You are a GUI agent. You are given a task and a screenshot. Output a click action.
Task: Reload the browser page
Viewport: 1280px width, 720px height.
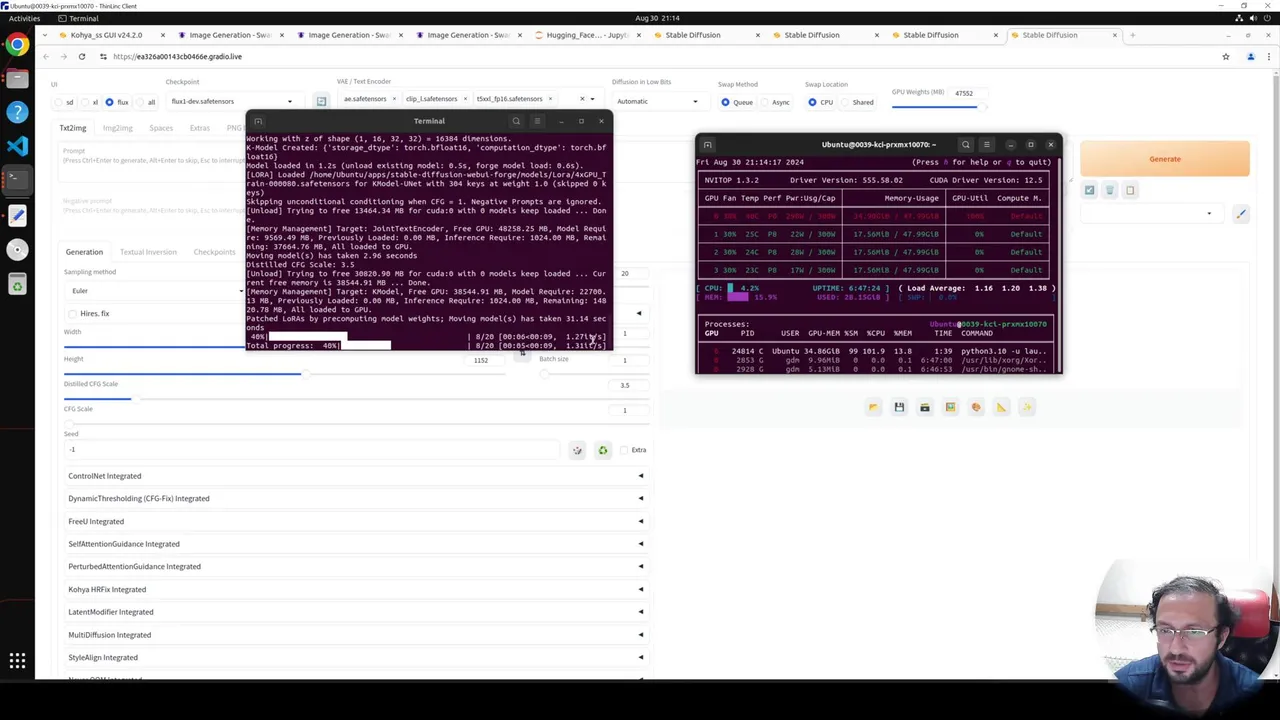tap(82, 56)
